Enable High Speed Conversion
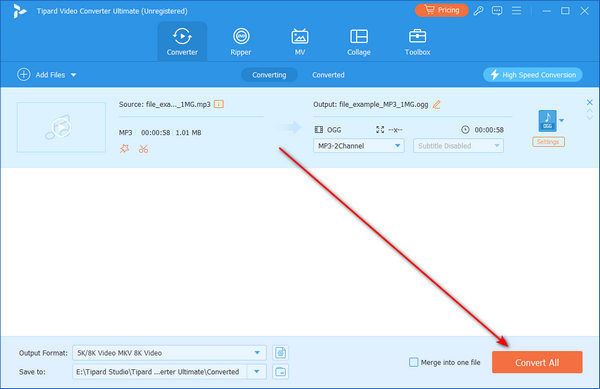 pyautogui.click(x=533, y=75)
